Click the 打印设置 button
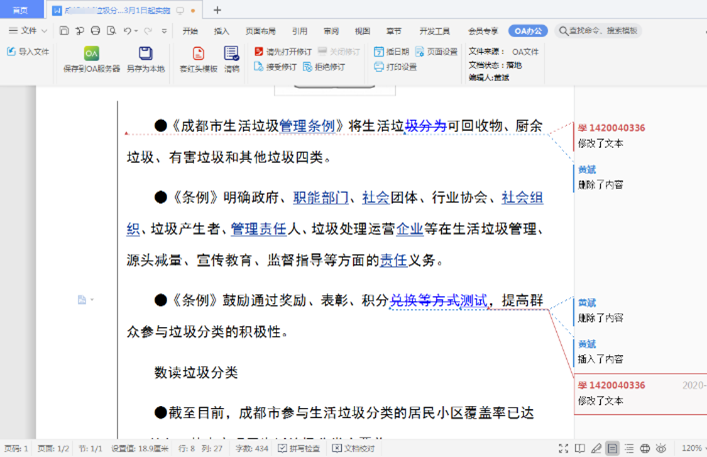This screenshot has width=707, height=457. coord(396,67)
